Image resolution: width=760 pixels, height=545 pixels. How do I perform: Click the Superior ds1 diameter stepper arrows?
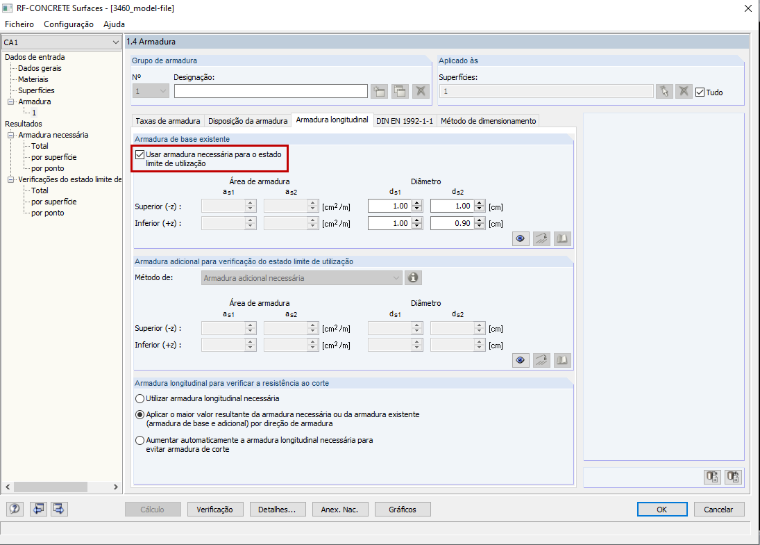[417, 206]
